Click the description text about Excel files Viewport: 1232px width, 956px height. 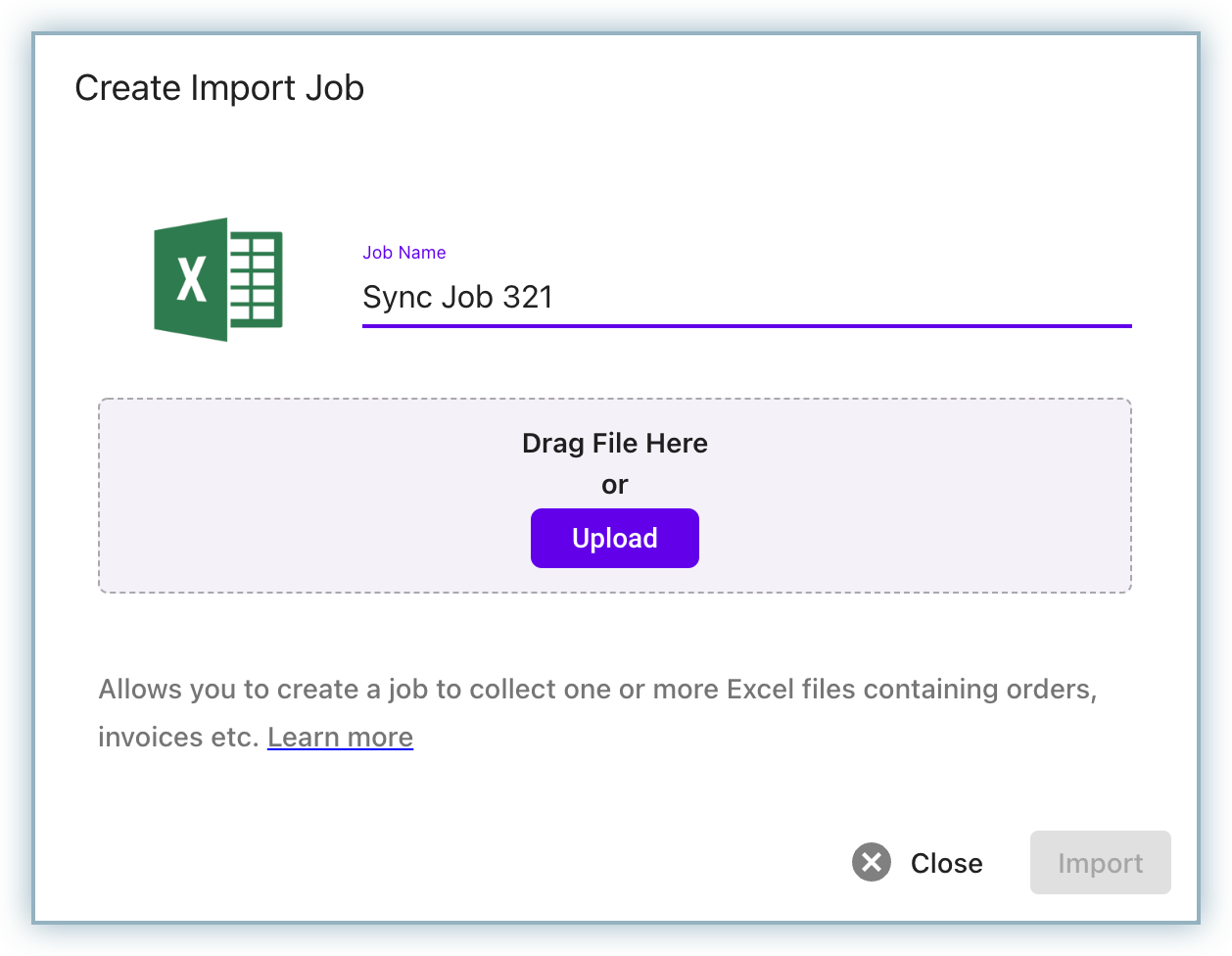tap(597, 712)
